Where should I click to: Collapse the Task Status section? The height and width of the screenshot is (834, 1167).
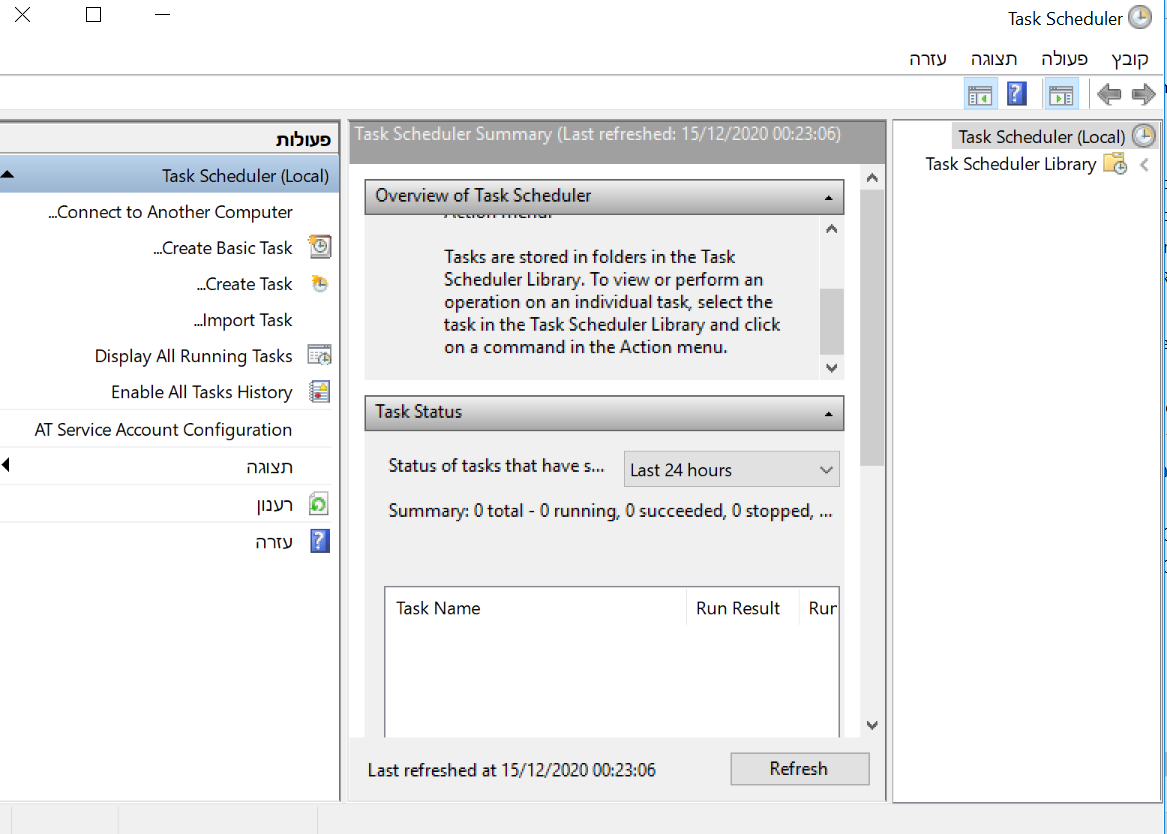click(x=828, y=414)
